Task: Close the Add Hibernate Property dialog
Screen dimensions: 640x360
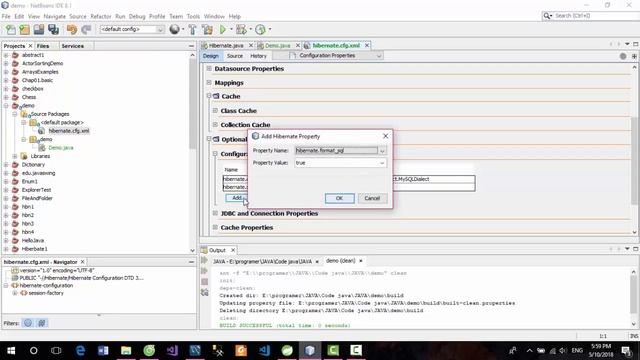Action: [385, 136]
